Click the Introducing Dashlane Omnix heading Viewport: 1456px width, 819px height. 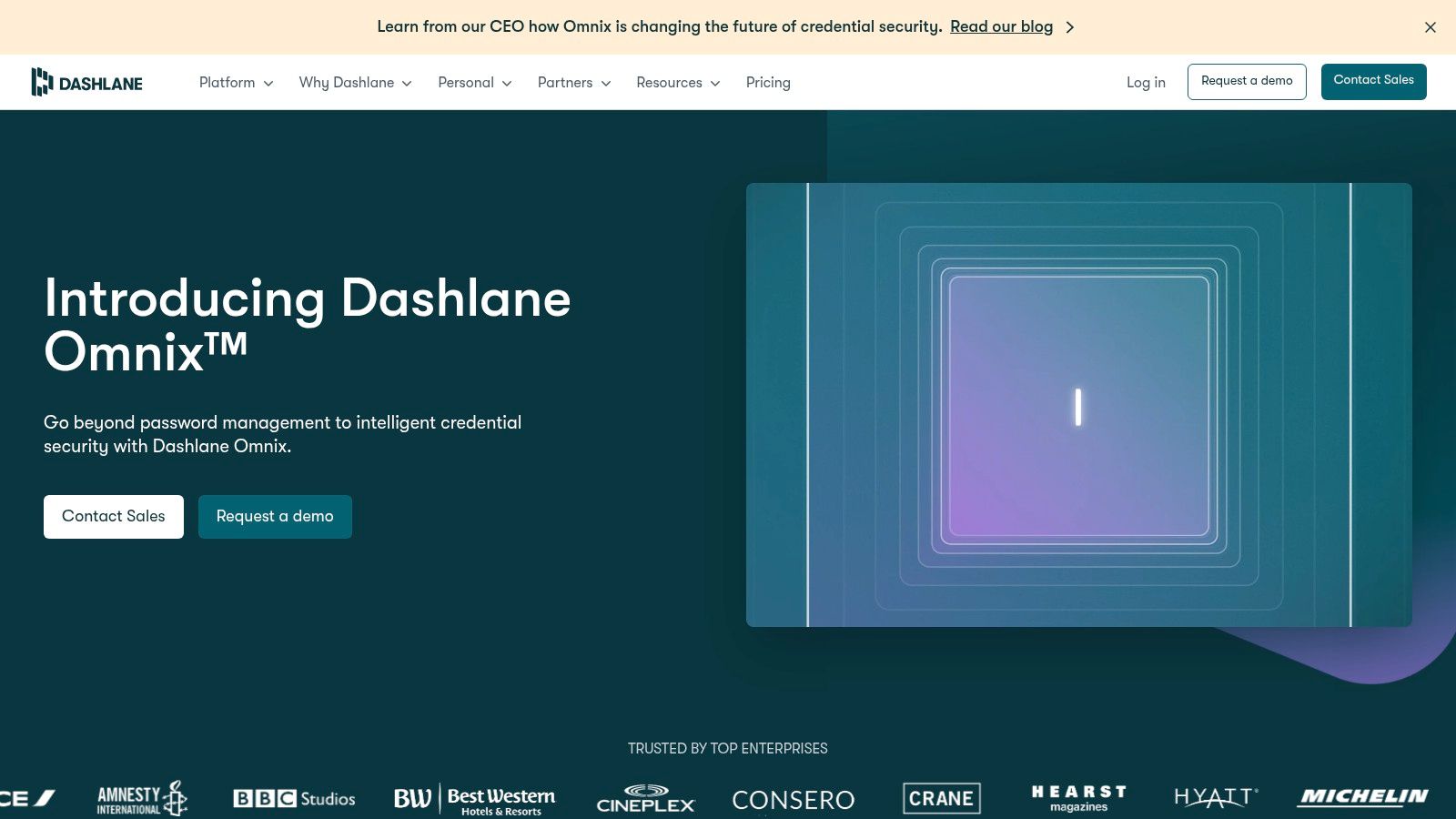[x=308, y=325]
